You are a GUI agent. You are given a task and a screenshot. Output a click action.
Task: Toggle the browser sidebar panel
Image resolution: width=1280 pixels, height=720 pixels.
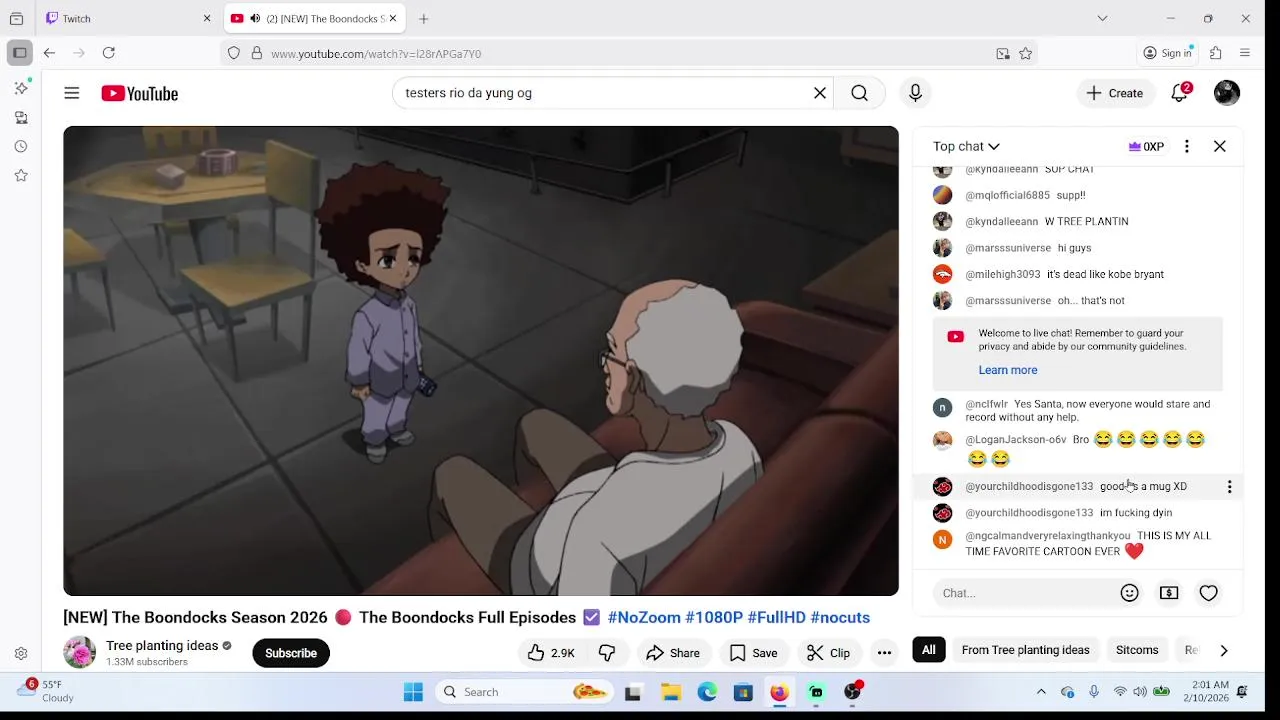[x=20, y=53]
